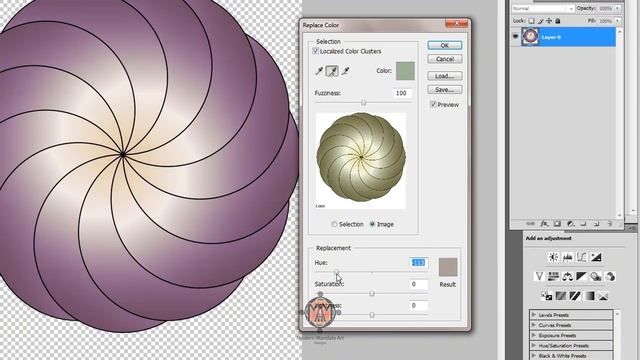Hide Layer 0 with eye icon
Image resolution: width=640 pixels, height=360 pixels.
516,36
